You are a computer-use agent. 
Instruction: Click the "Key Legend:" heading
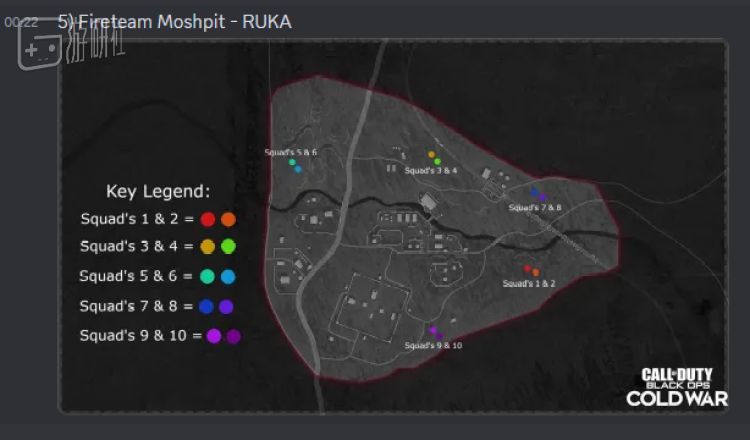click(x=158, y=191)
